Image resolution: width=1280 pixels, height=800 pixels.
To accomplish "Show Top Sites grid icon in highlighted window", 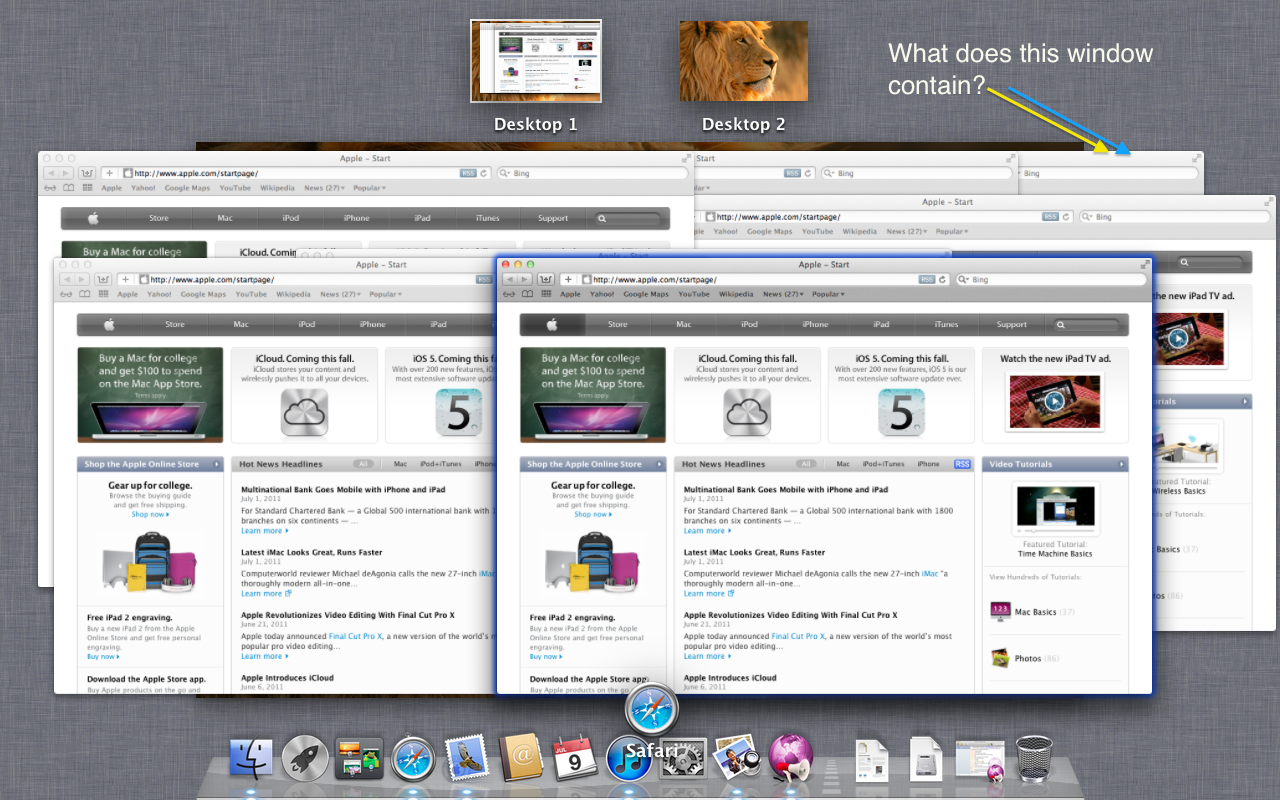I will [x=546, y=294].
